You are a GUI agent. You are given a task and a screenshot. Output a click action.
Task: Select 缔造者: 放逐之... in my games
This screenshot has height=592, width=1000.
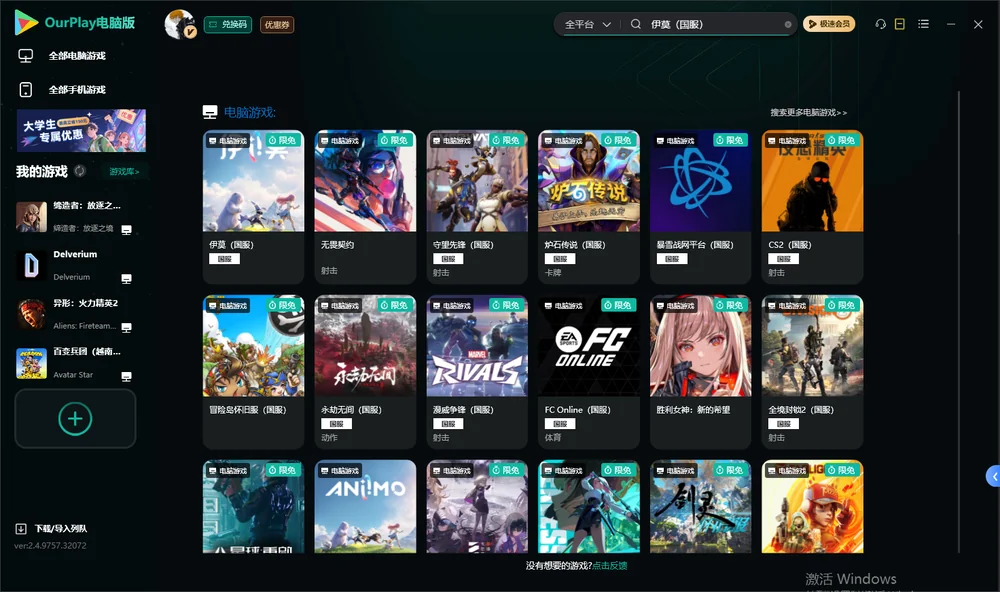click(75, 217)
